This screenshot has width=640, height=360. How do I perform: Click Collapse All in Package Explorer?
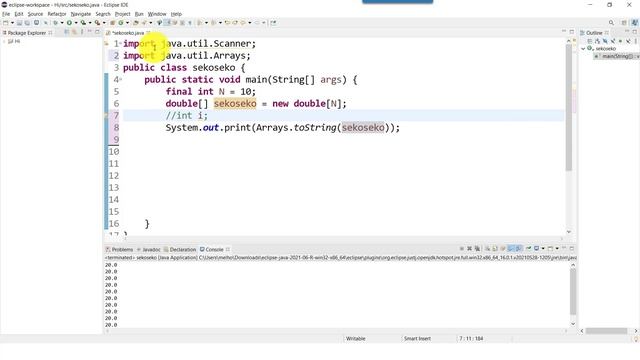tap(67, 32)
